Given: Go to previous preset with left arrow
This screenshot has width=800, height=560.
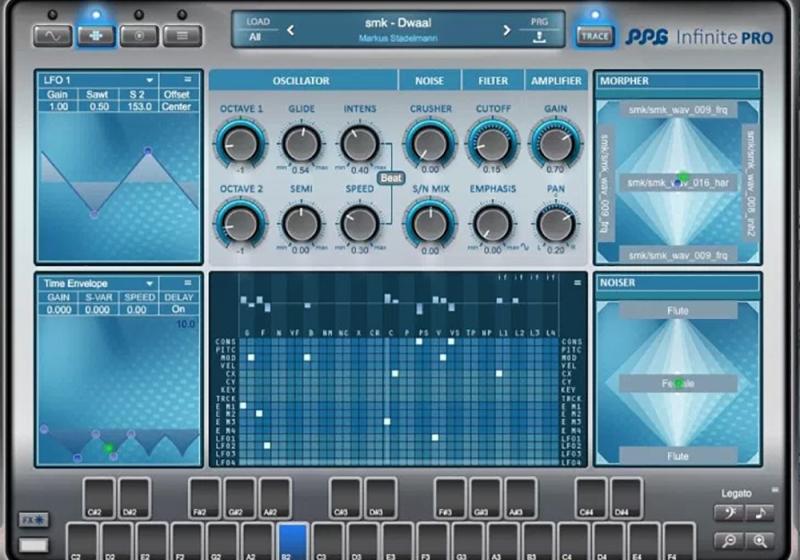Looking at the screenshot, I should coord(291,30).
